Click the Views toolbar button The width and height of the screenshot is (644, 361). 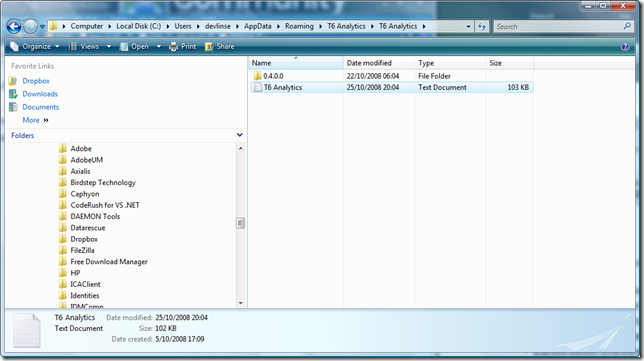[84, 46]
